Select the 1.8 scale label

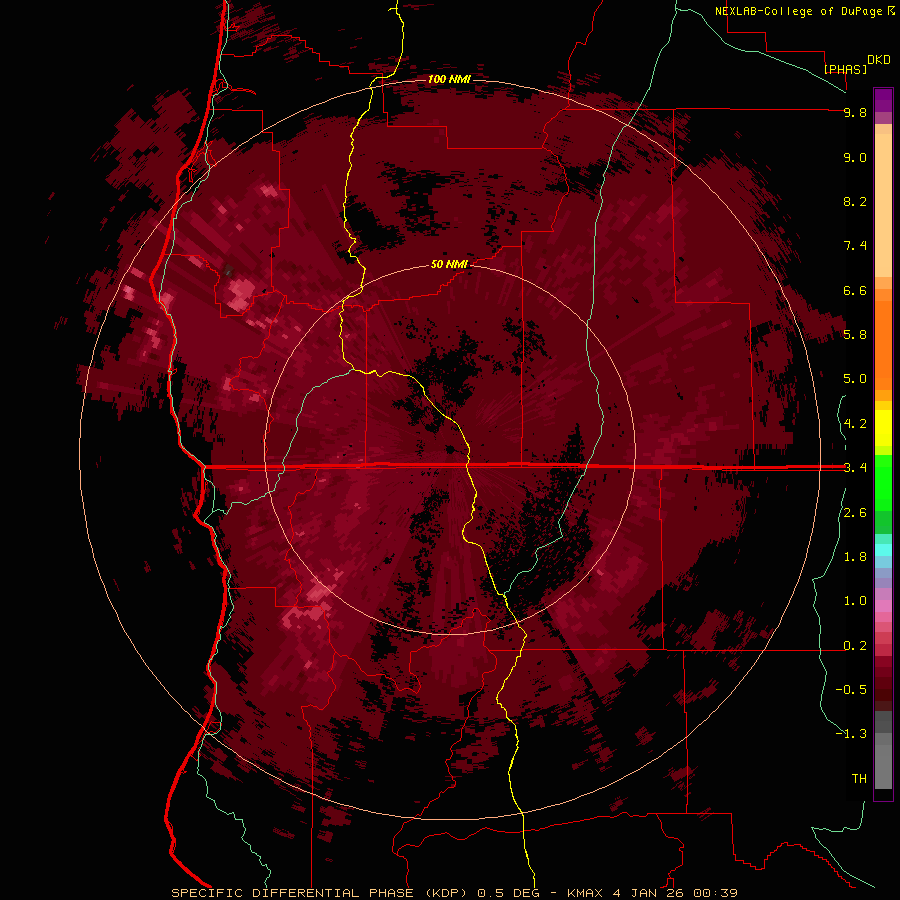pos(855,557)
